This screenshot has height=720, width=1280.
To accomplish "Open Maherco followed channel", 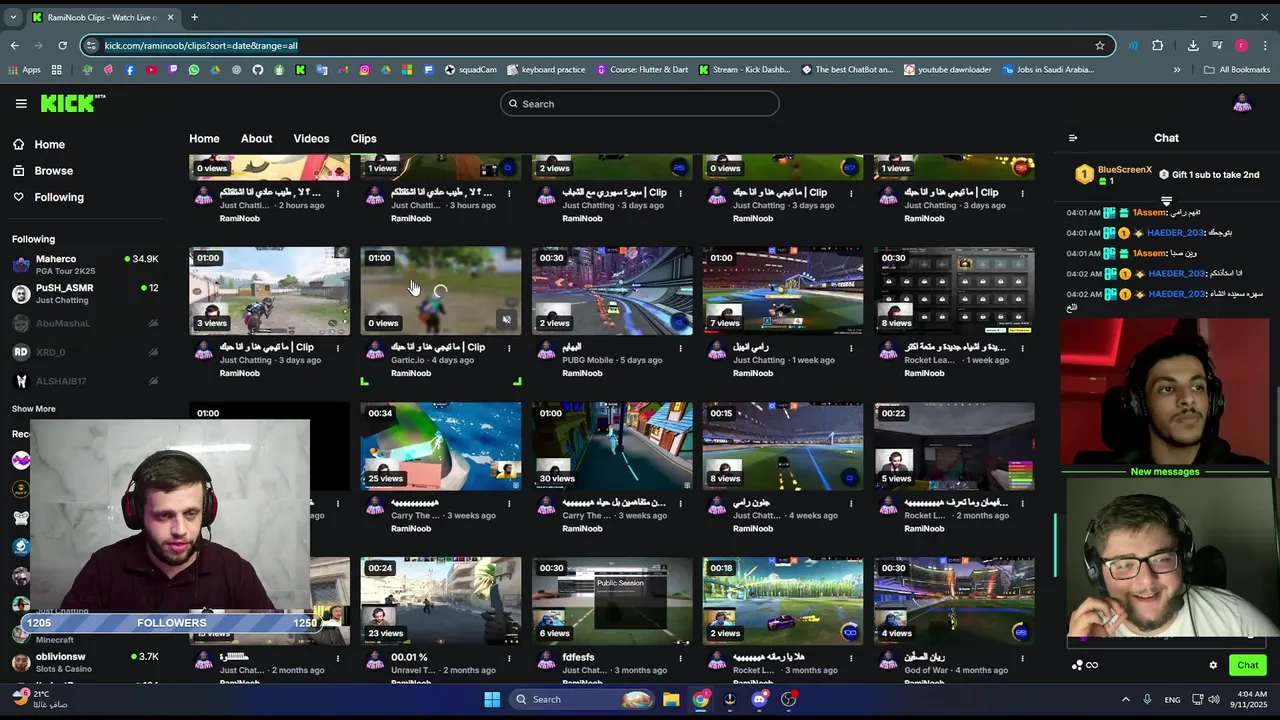I will [x=85, y=264].
